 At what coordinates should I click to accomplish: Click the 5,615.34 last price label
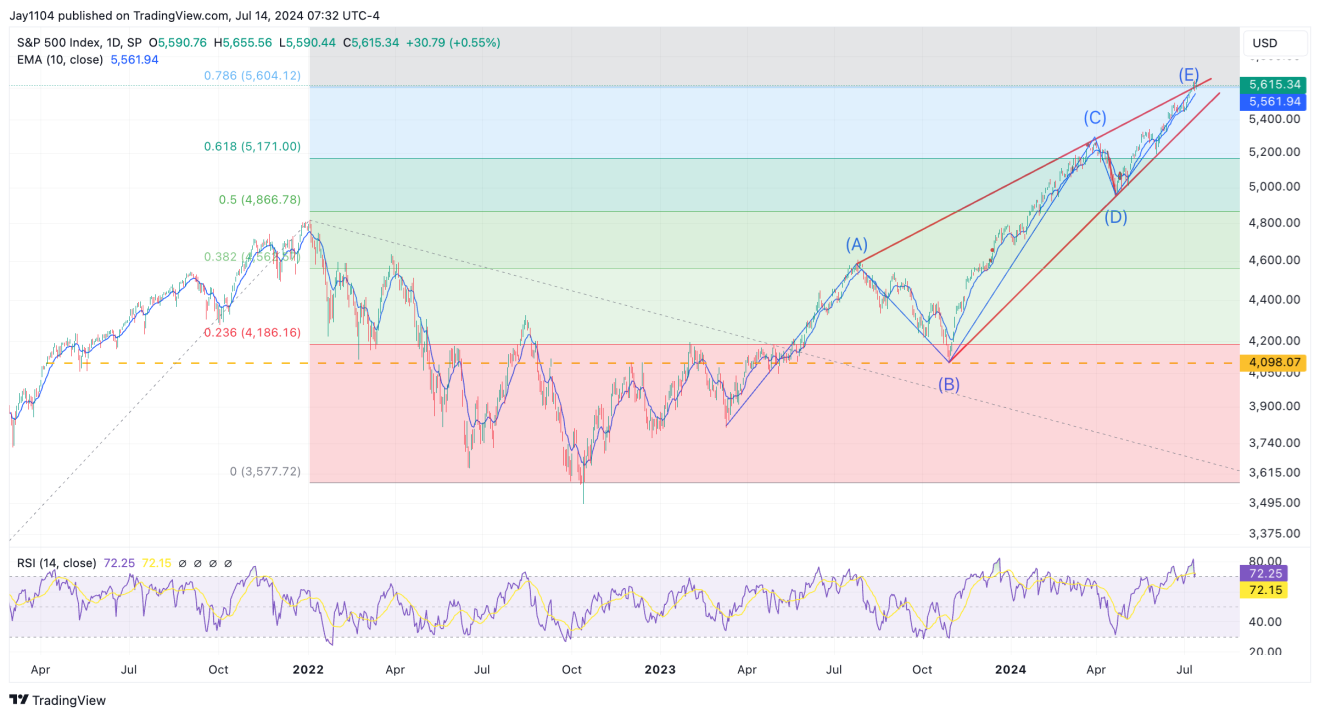tap(1273, 85)
